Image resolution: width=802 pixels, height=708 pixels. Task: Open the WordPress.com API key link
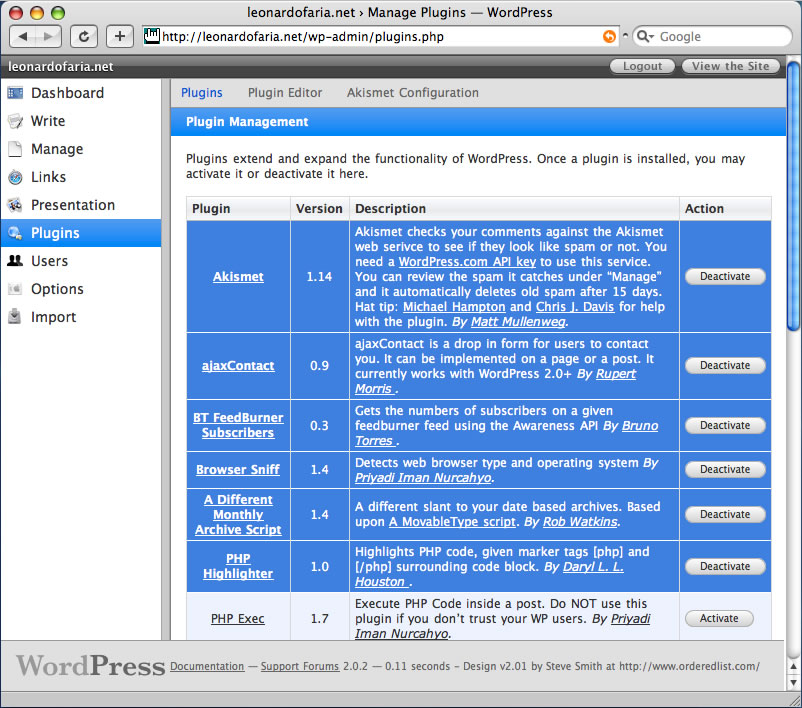[x=467, y=261]
